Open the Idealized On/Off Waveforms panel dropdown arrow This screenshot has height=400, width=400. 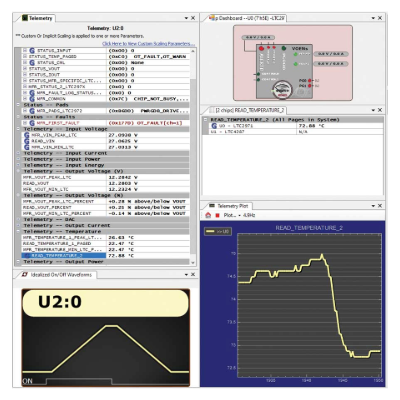pos(186,275)
